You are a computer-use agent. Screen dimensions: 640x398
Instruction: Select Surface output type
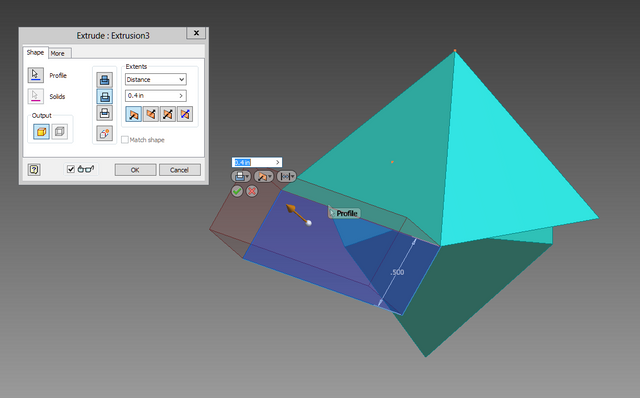60,131
